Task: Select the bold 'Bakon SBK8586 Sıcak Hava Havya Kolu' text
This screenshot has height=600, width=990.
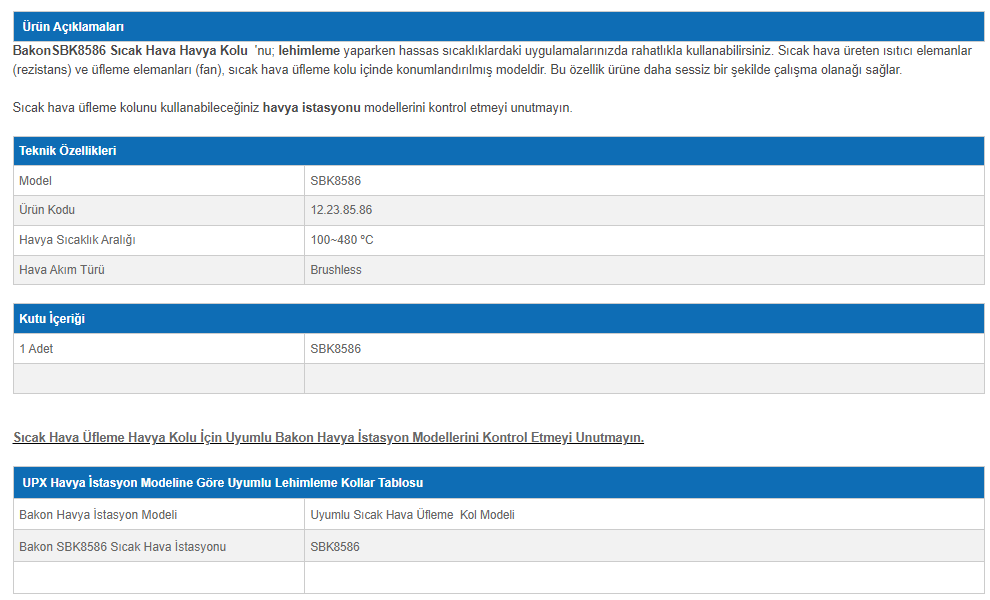Action: pyautogui.click(x=130, y=51)
